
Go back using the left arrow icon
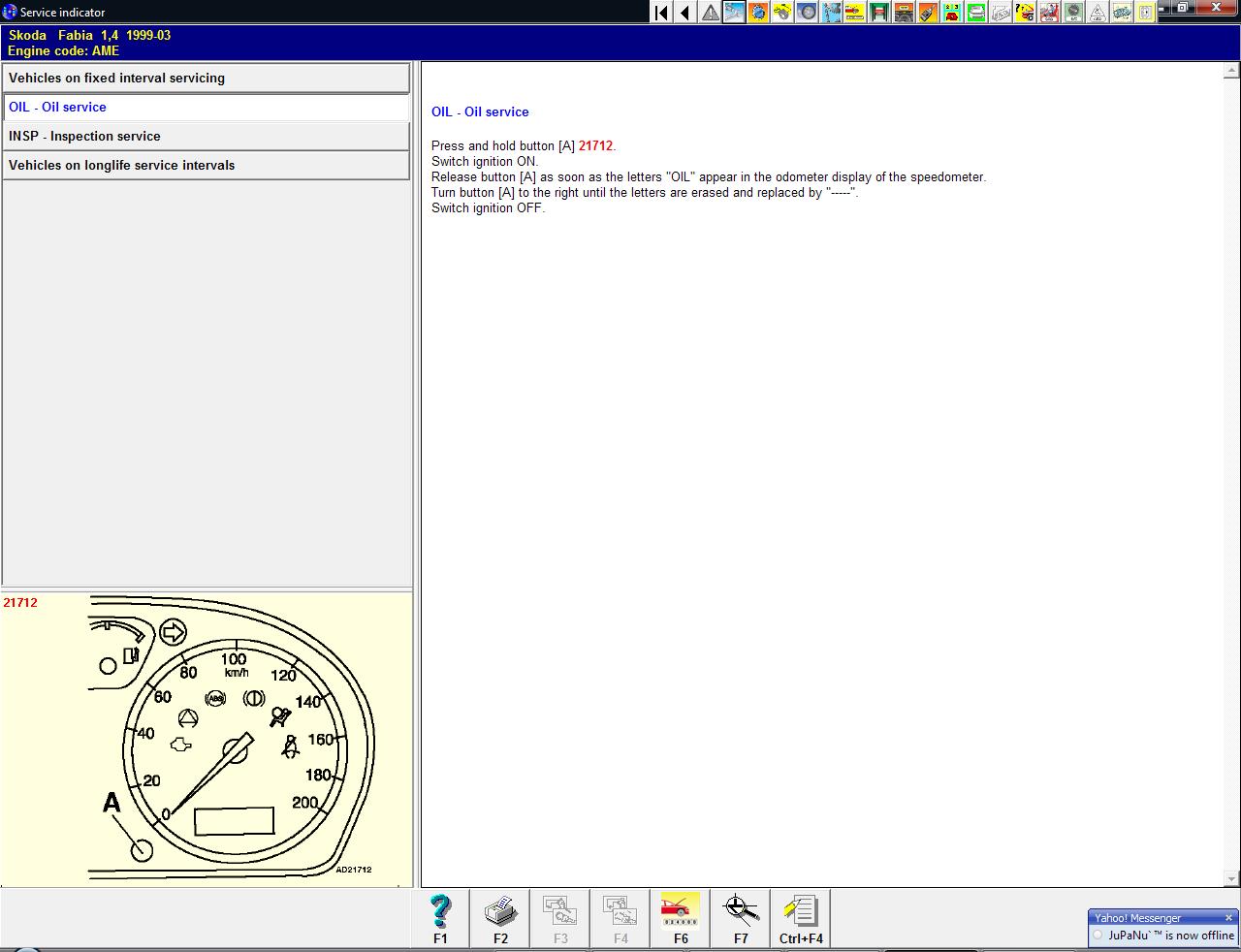[x=685, y=13]
